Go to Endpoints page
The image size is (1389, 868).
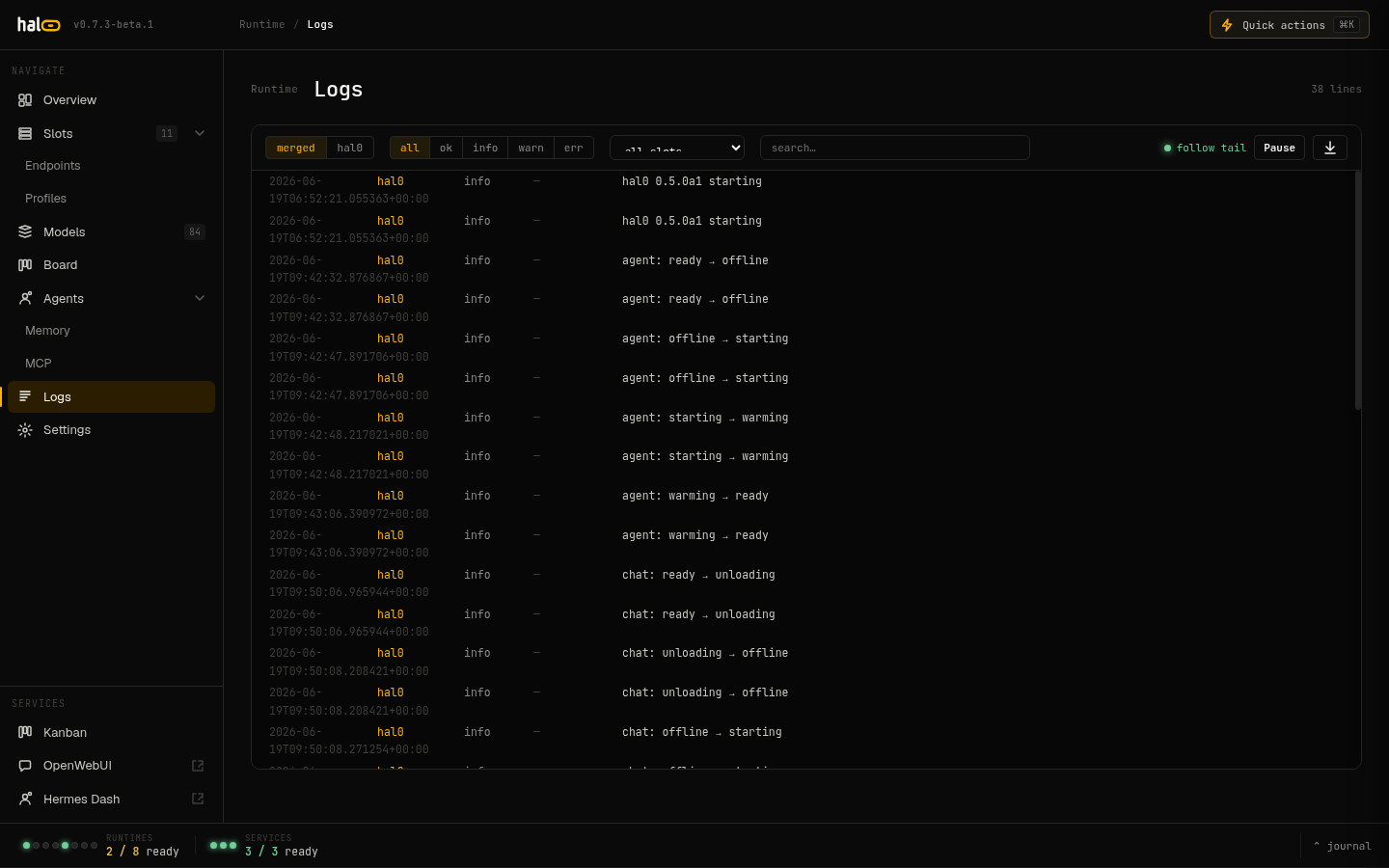pyautogui.click(x=53, y=166)
